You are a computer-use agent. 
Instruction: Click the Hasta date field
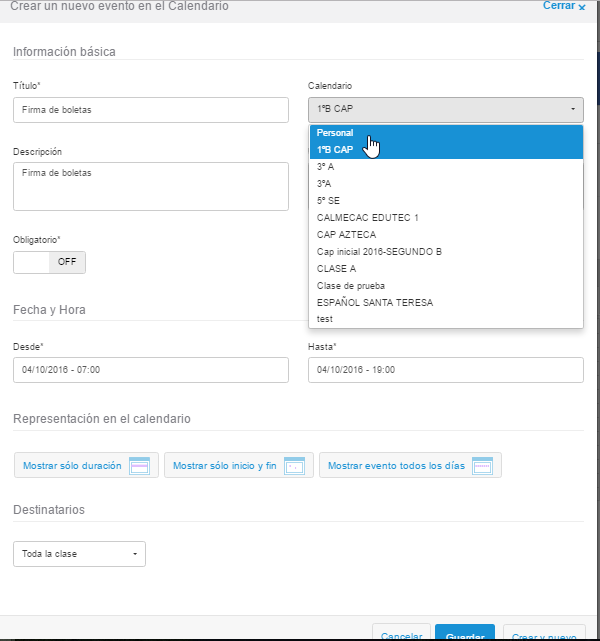[445, 370]
